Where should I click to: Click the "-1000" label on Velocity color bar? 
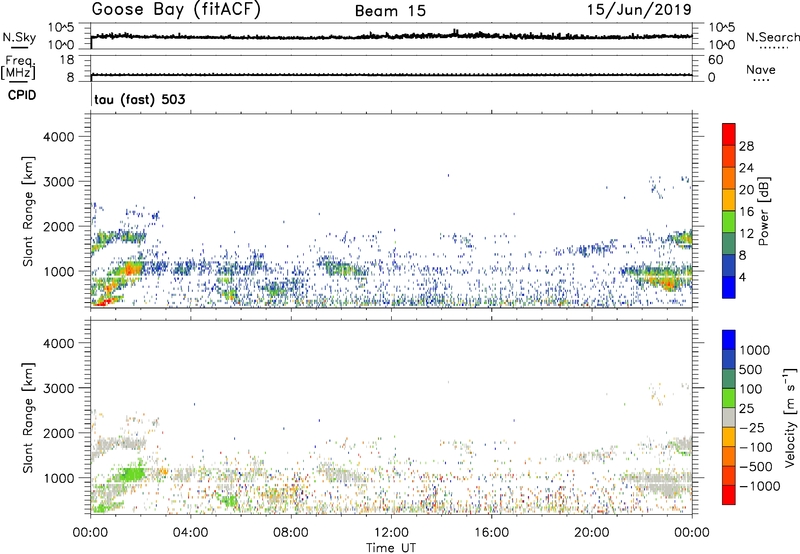tap(759, 486)
